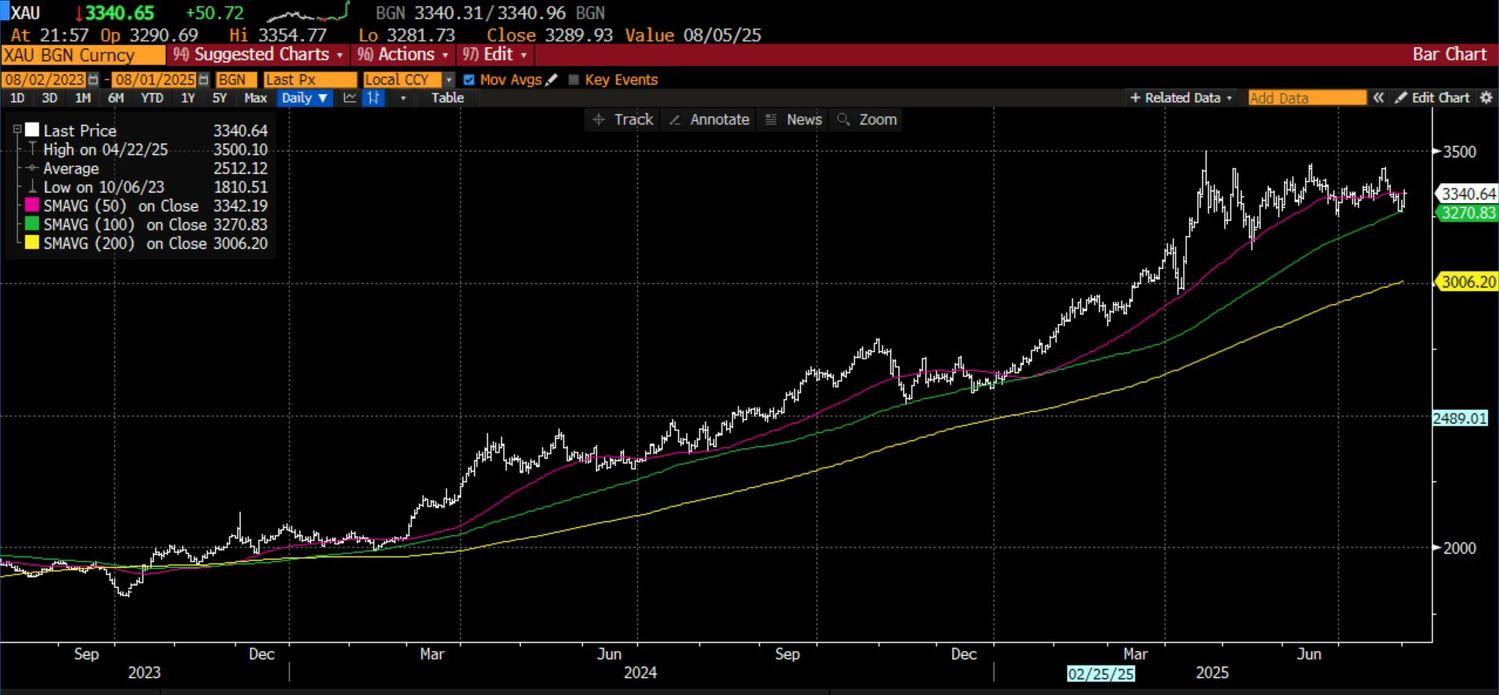Collapse the legend box toggle

pos(17,130)
